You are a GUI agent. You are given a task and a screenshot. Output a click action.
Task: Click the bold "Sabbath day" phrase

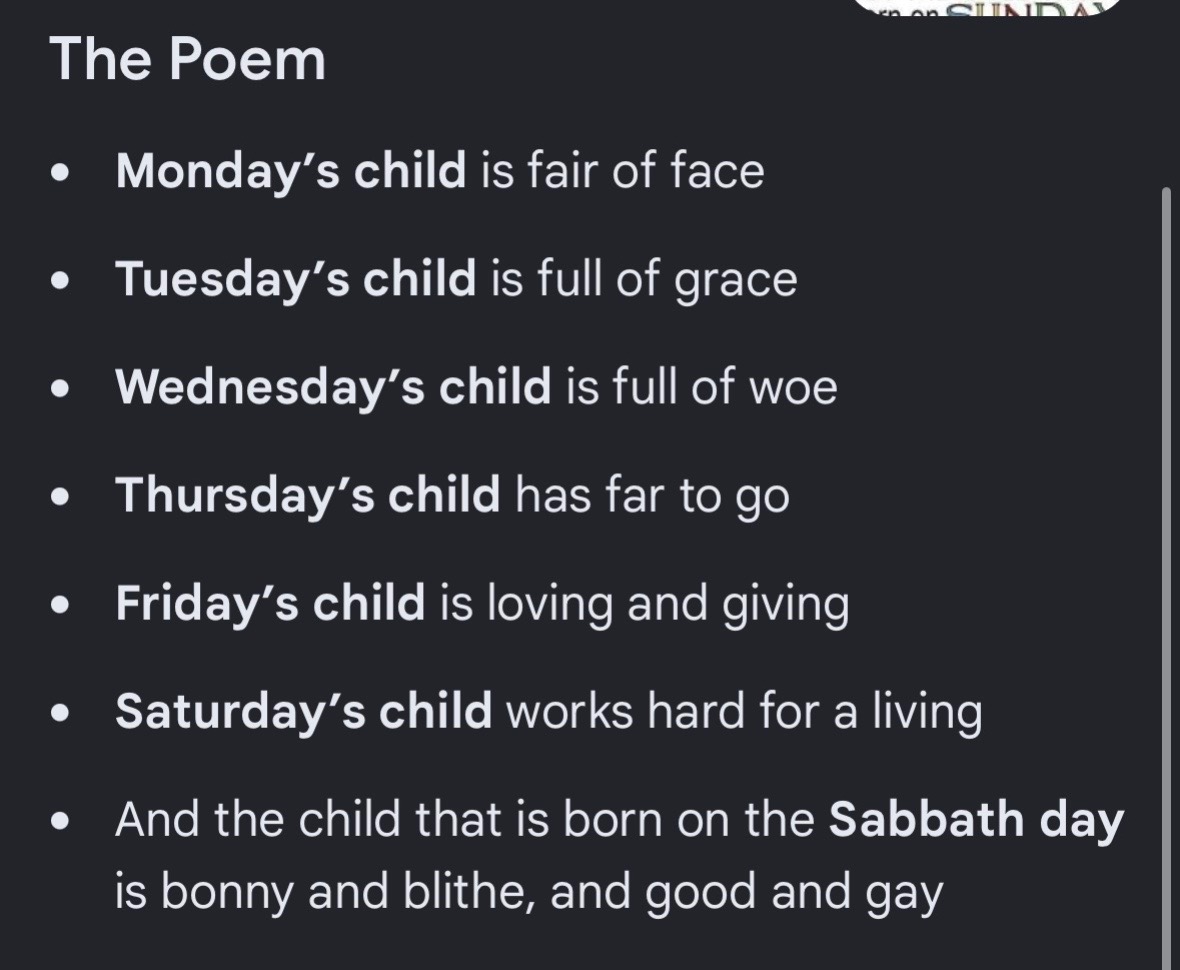coord(976,820)
